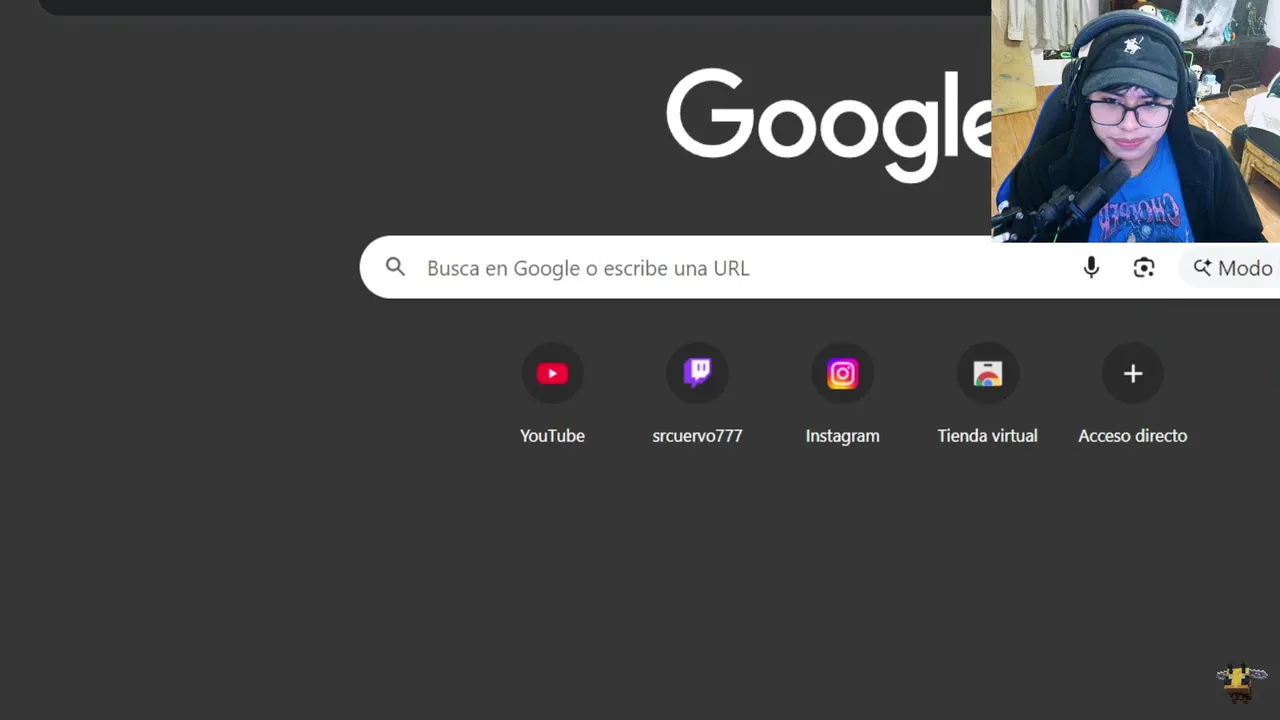Start voice search with the microphone icon

pos(1091,267)
